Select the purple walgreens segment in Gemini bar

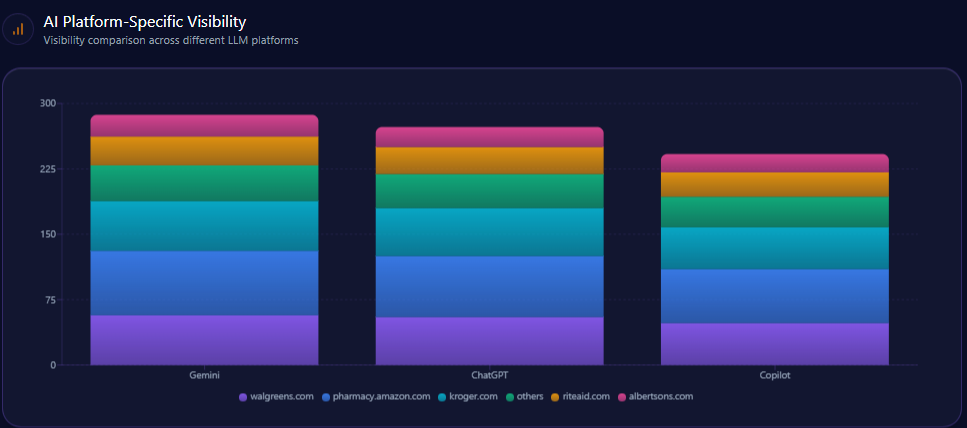[x=204, y=340]
